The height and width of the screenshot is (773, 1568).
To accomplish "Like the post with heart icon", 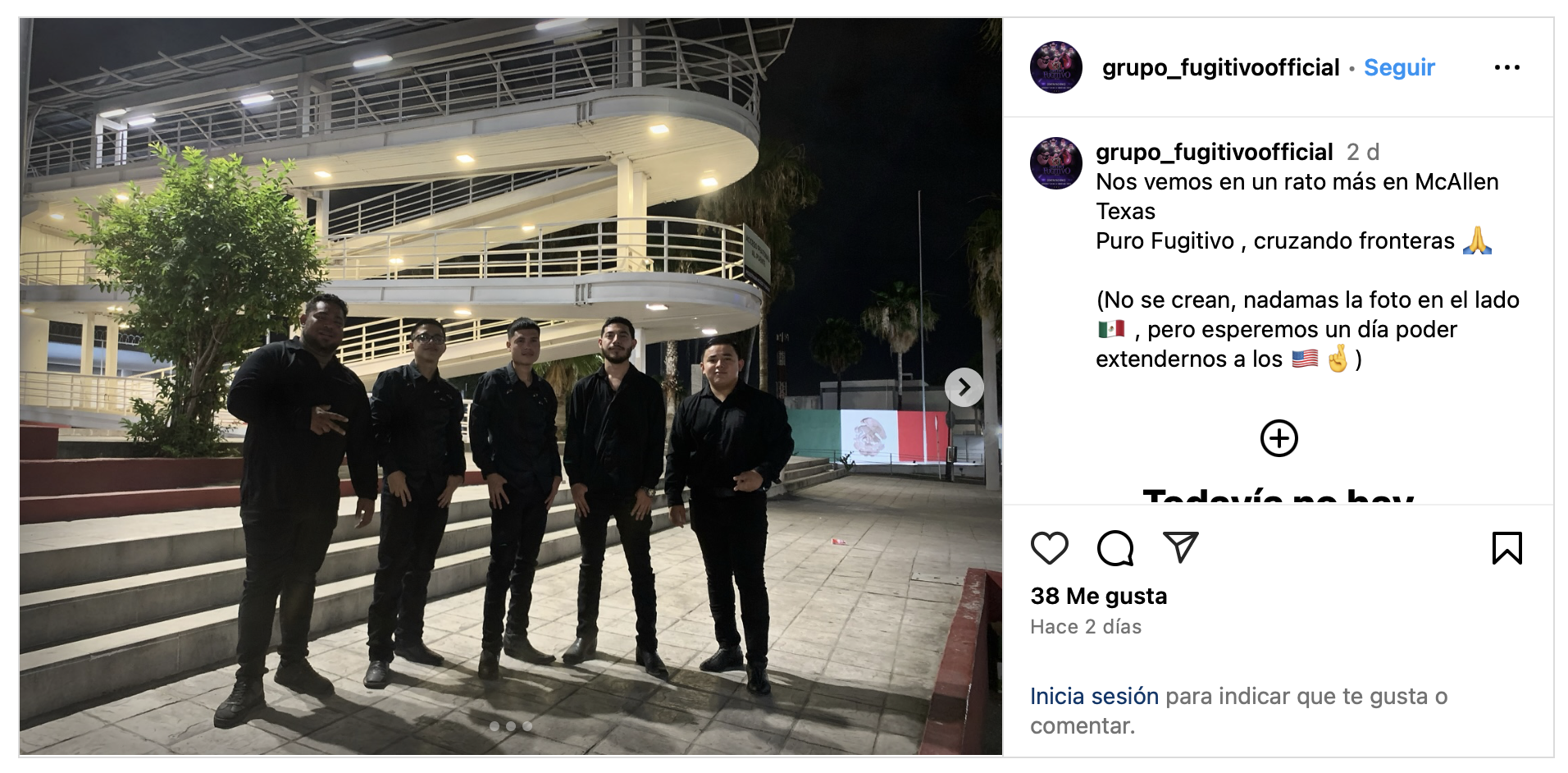I will [x=1049, y=548].
